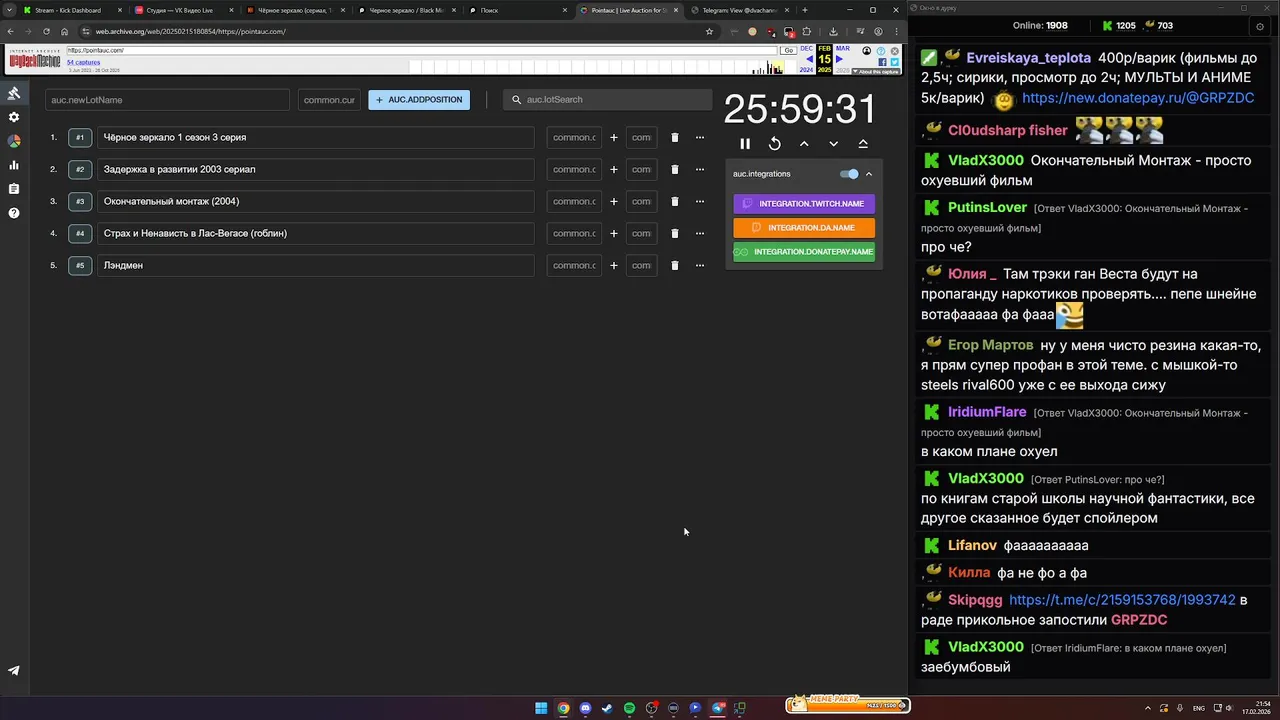Image resolution: width=1280 pixels, height=720 pixels.
Task: Open Steam from the taskbar
Action: 607,708
